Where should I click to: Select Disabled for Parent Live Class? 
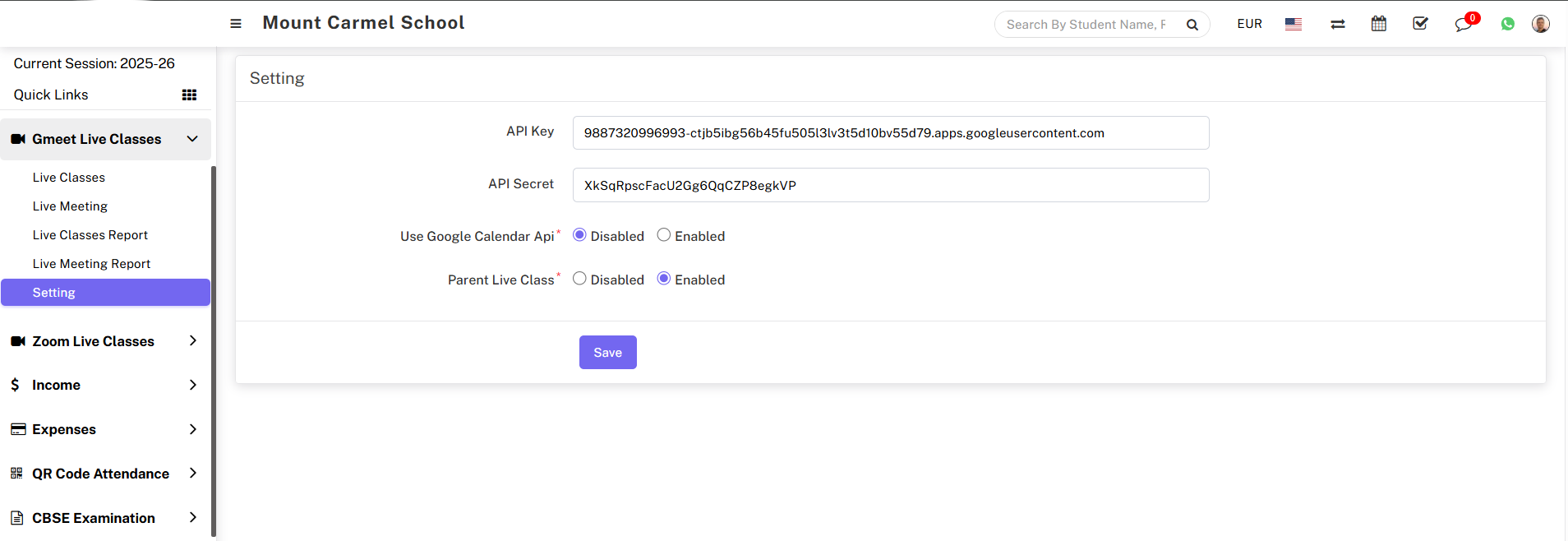[x=579, y=279]
